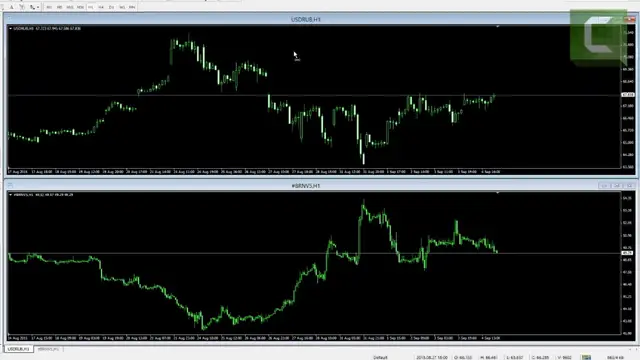Click the High price value in the status bar
The image size is (640, 360).
coord(489,358)
